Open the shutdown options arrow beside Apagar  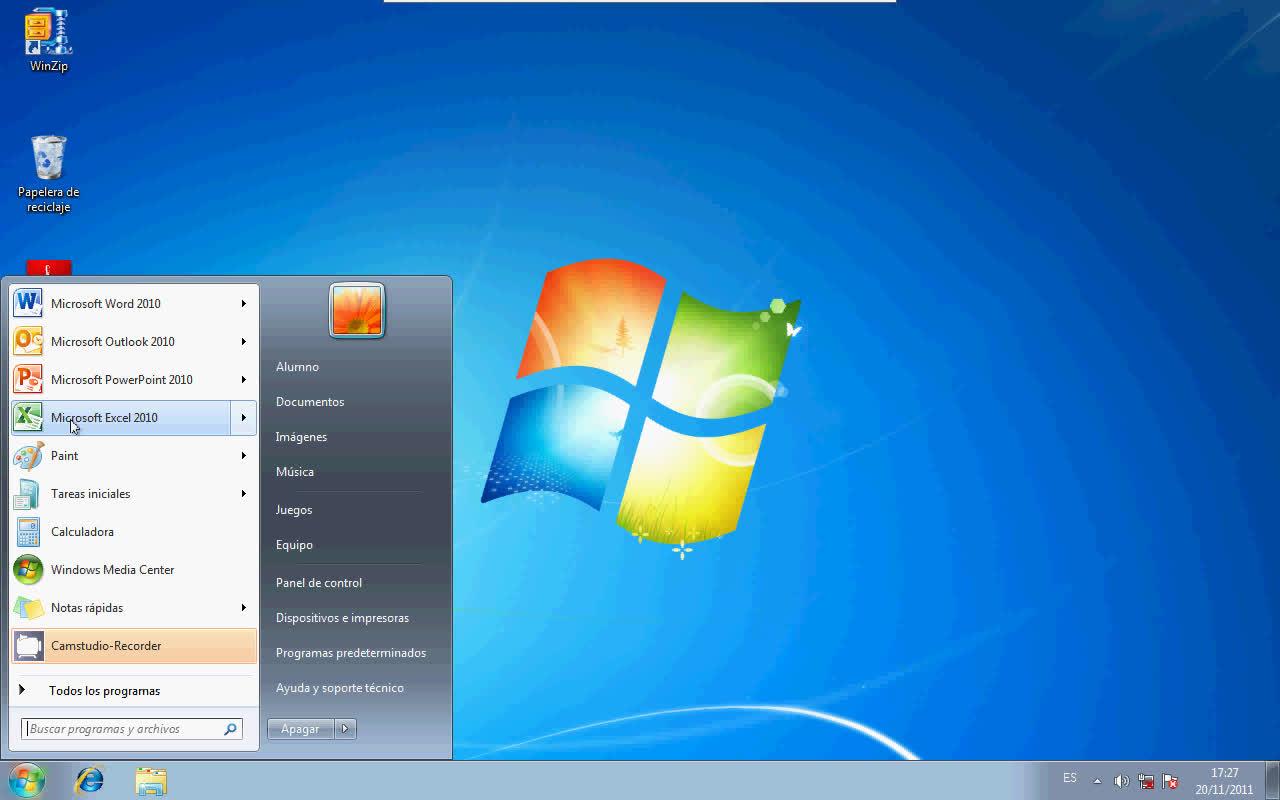345,729
